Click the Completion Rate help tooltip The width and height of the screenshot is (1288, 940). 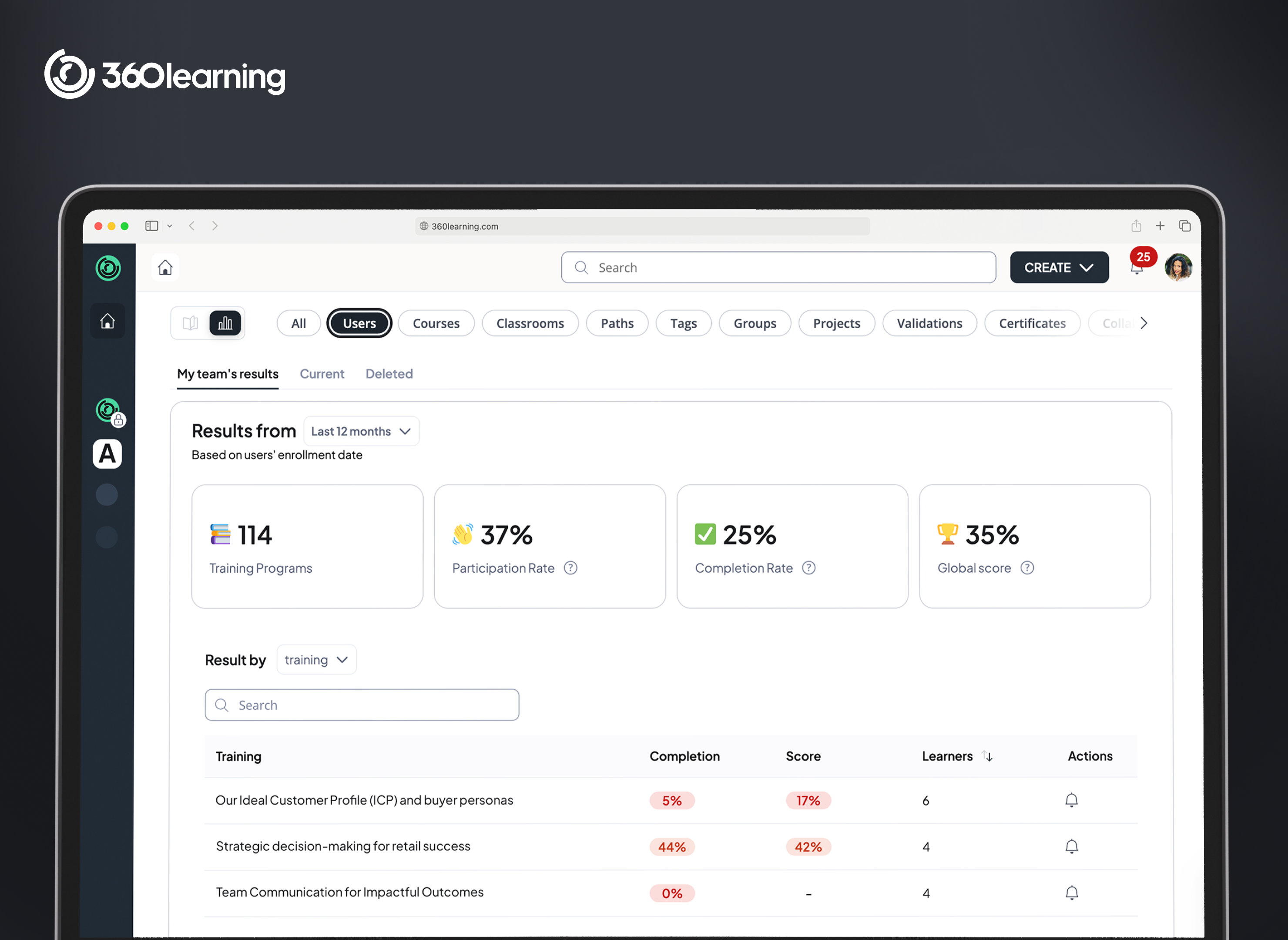(808, 567)
